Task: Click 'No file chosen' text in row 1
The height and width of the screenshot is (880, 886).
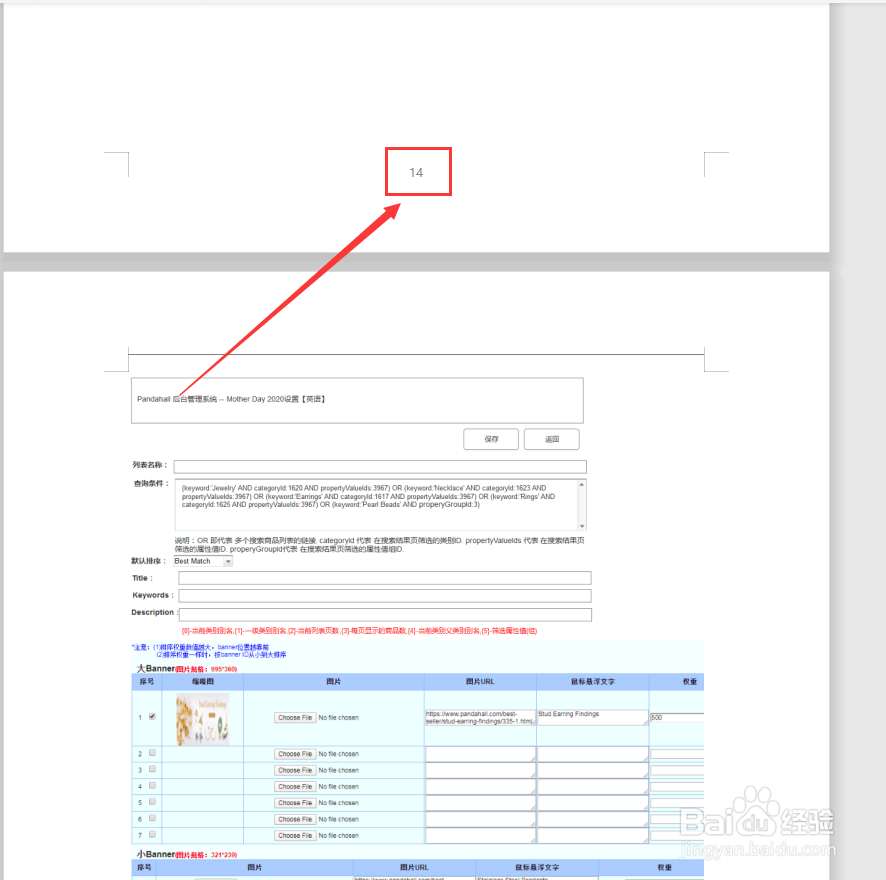Action: [x=338, y=718]
